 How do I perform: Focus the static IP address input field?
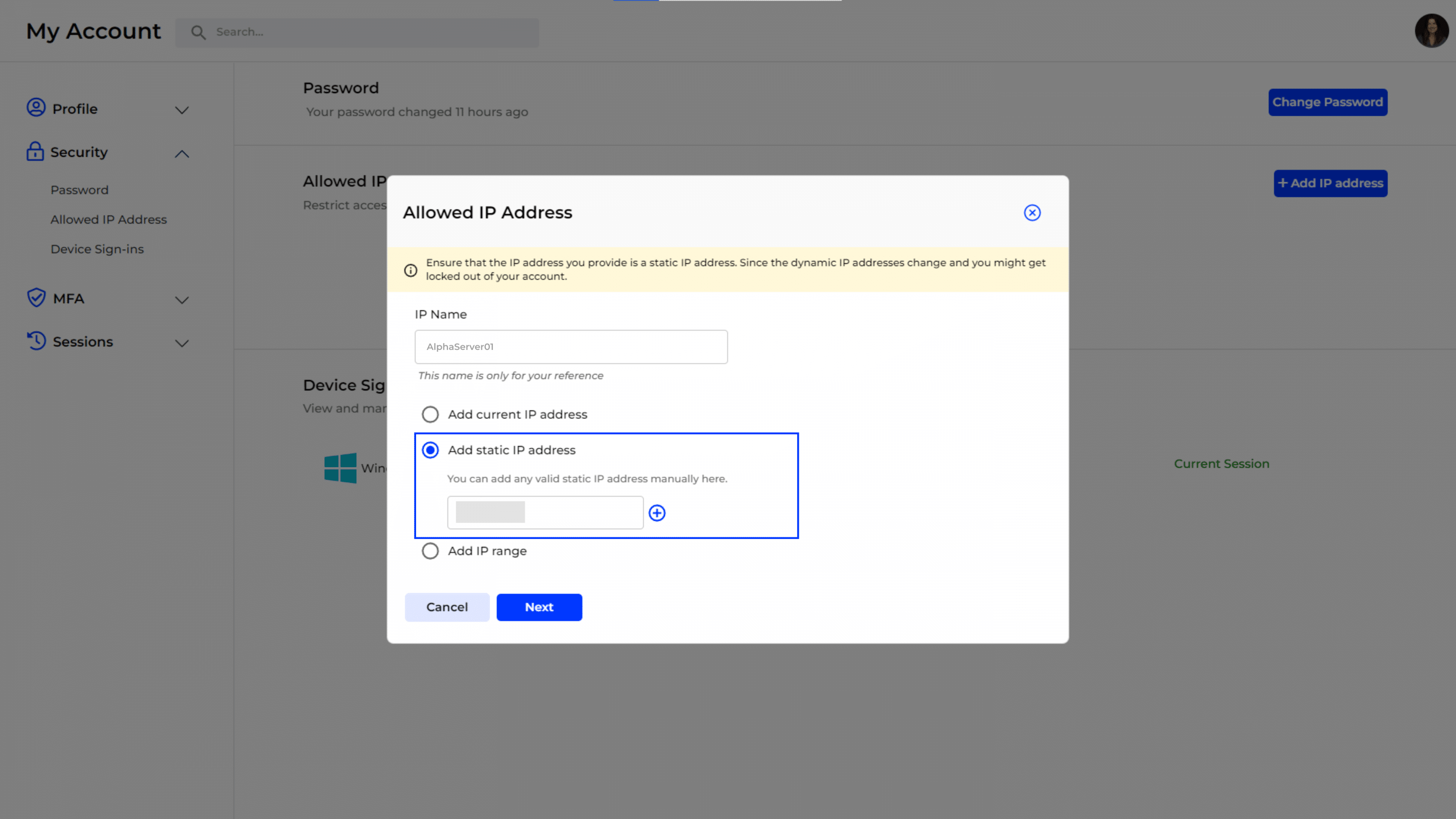pos(545,513)
